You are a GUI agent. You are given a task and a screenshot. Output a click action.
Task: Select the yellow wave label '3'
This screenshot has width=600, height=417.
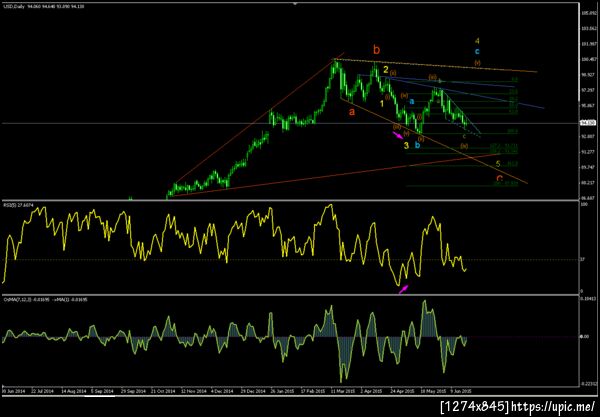[x=406, y=145]
